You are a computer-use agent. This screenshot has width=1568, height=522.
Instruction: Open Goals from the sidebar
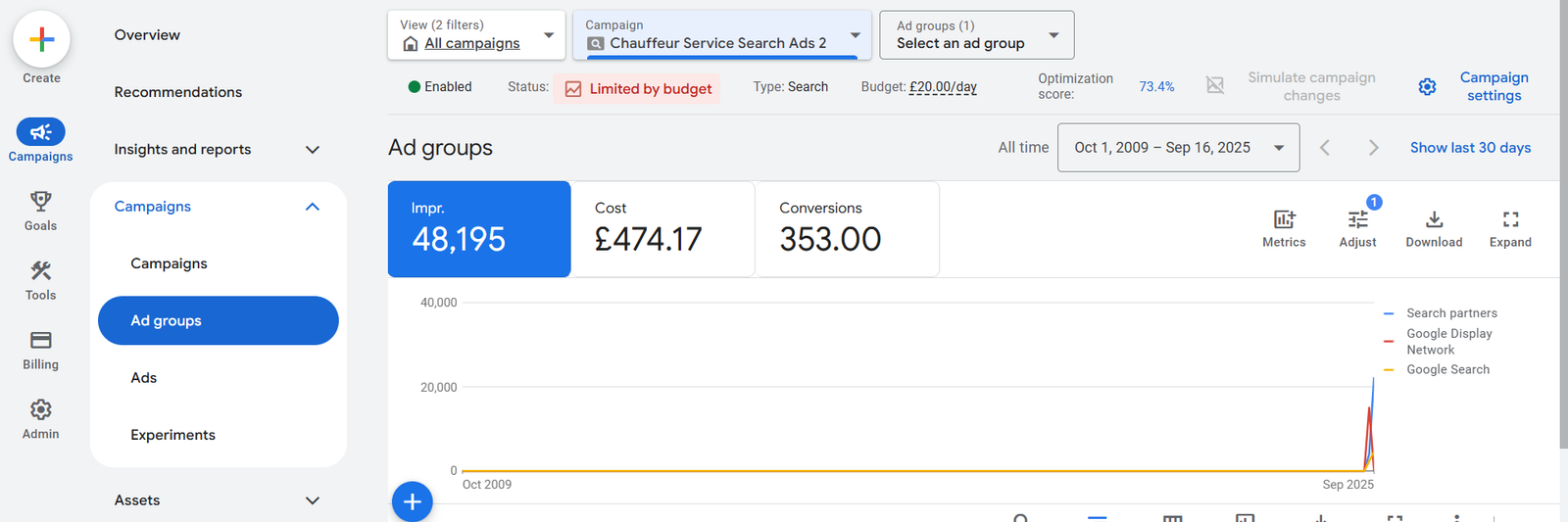40,210
